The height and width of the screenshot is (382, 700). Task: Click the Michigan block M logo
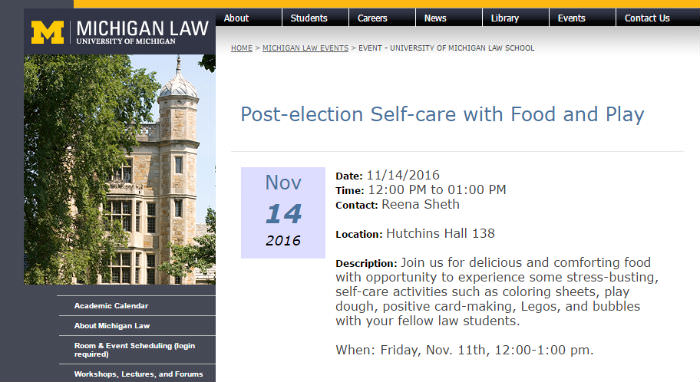(47, 33)
